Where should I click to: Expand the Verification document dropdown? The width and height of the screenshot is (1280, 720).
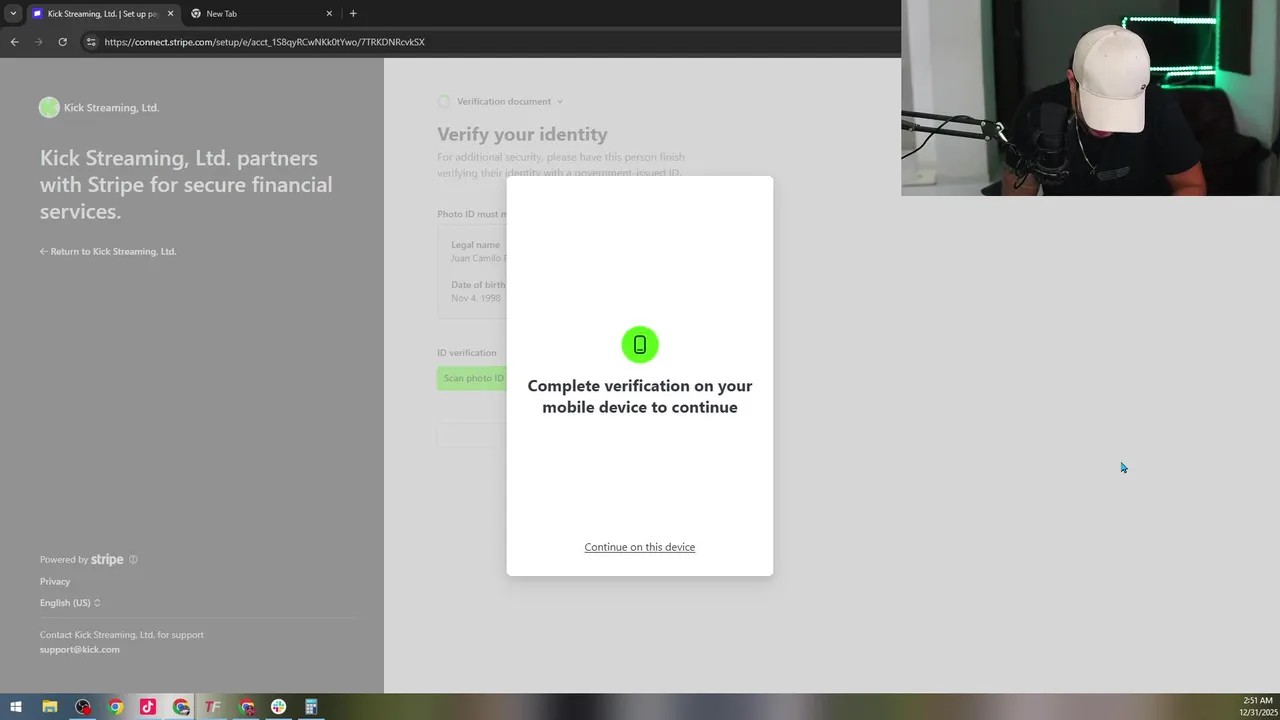pos(510,101)
